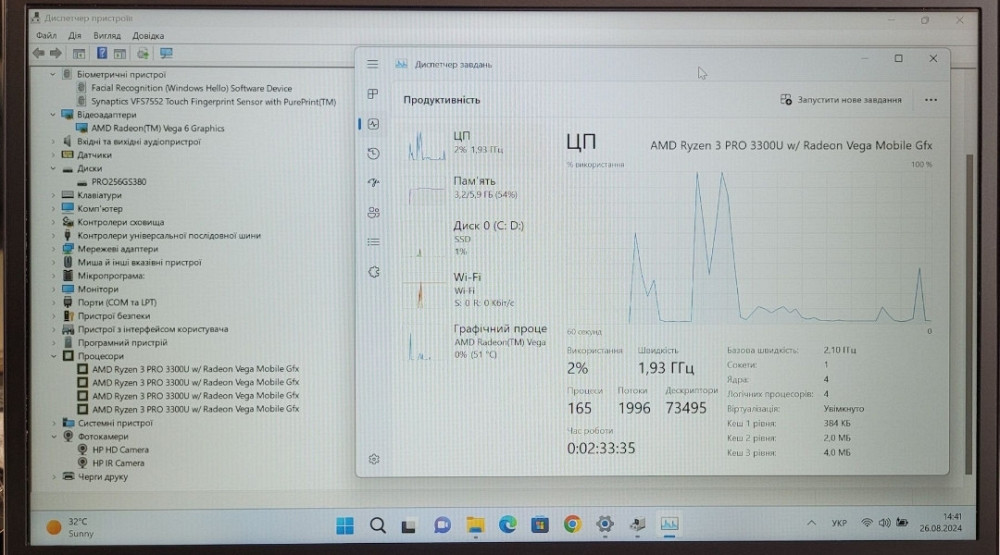Viewport: 1000px width, 555px height.
Task: Select the HP IR Camera device
Action: (118, 463)
